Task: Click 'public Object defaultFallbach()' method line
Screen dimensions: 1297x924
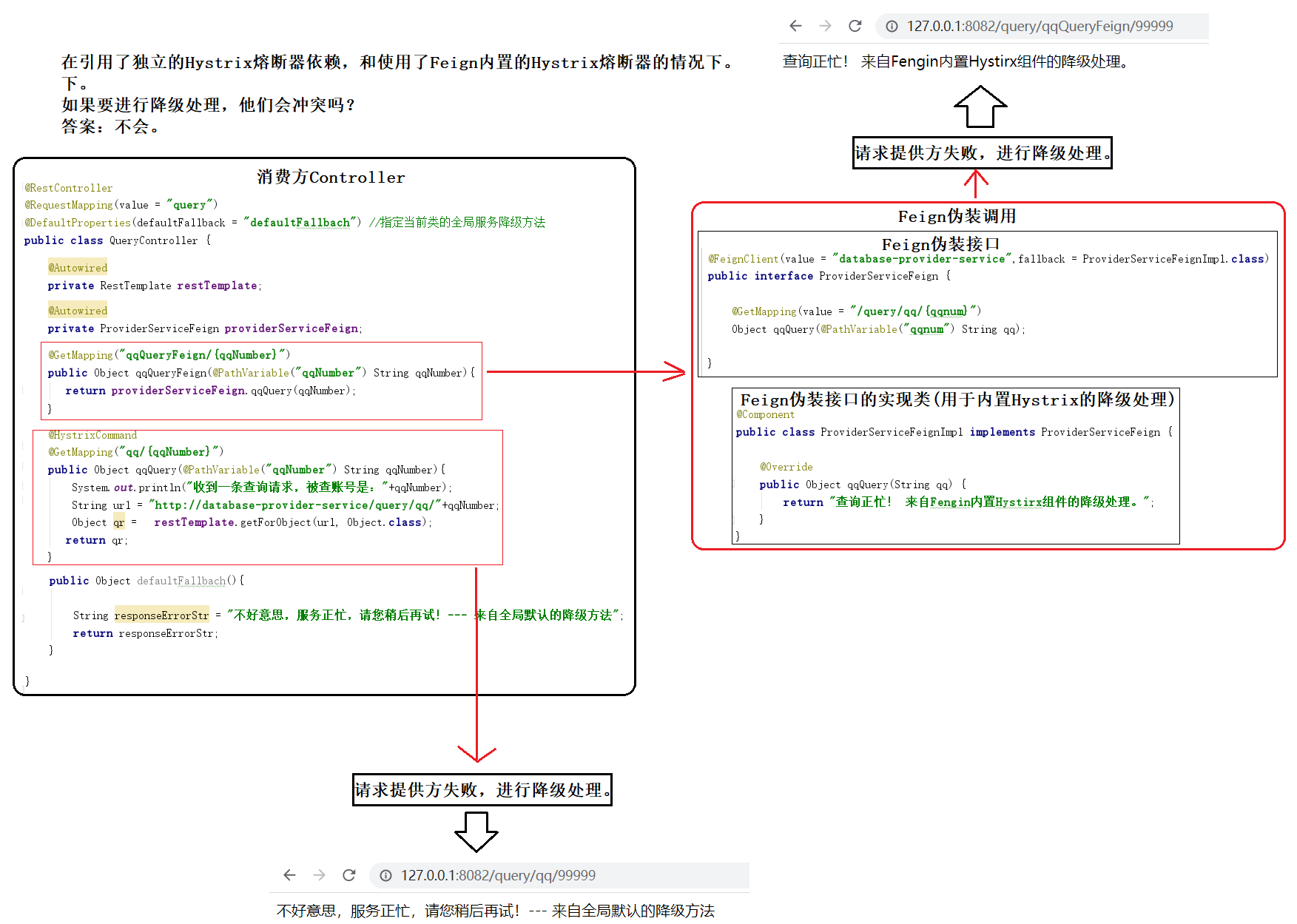Action: click(x=146, y=581)
